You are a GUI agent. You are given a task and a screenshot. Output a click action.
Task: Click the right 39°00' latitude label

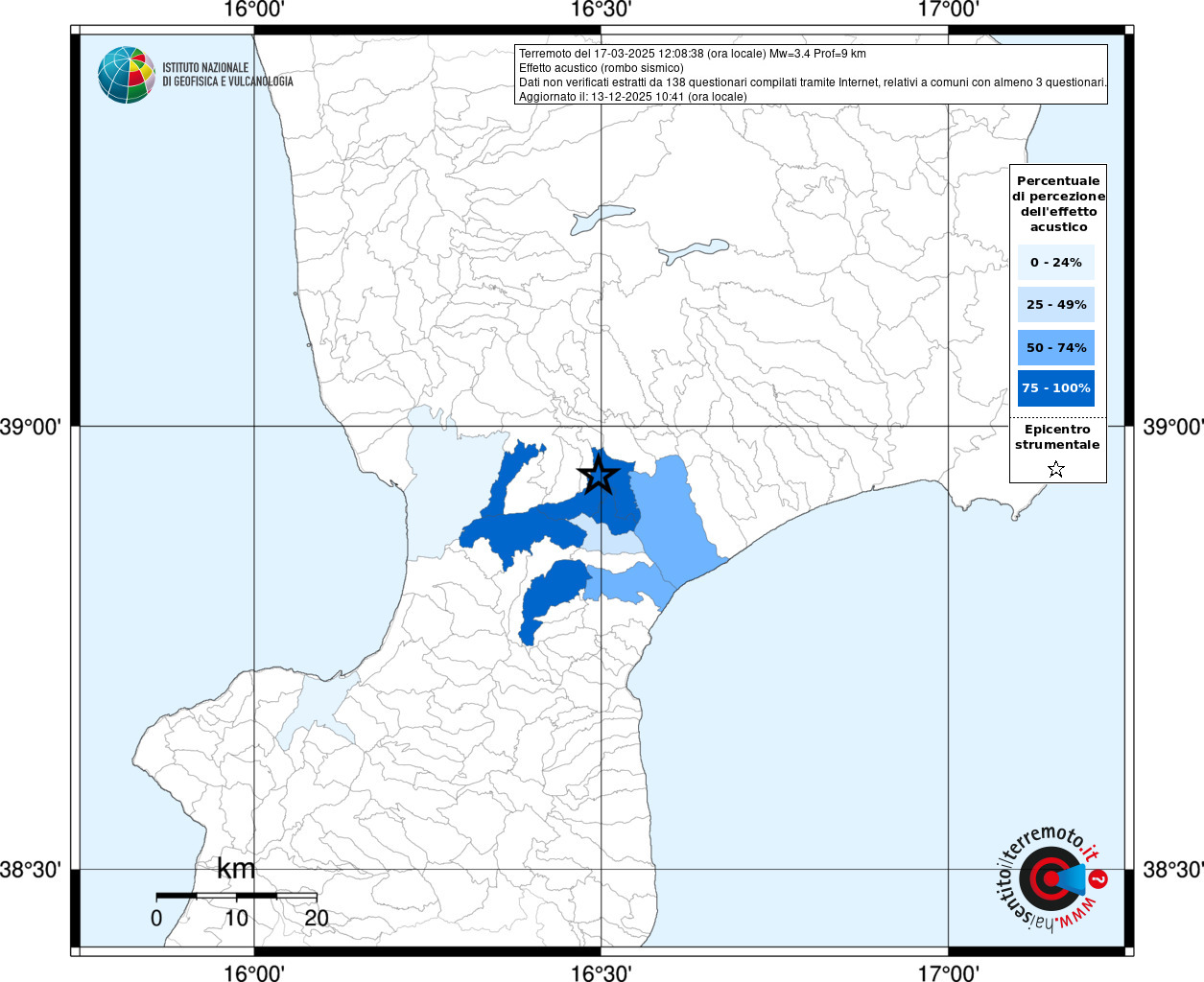pos(1173,427)
